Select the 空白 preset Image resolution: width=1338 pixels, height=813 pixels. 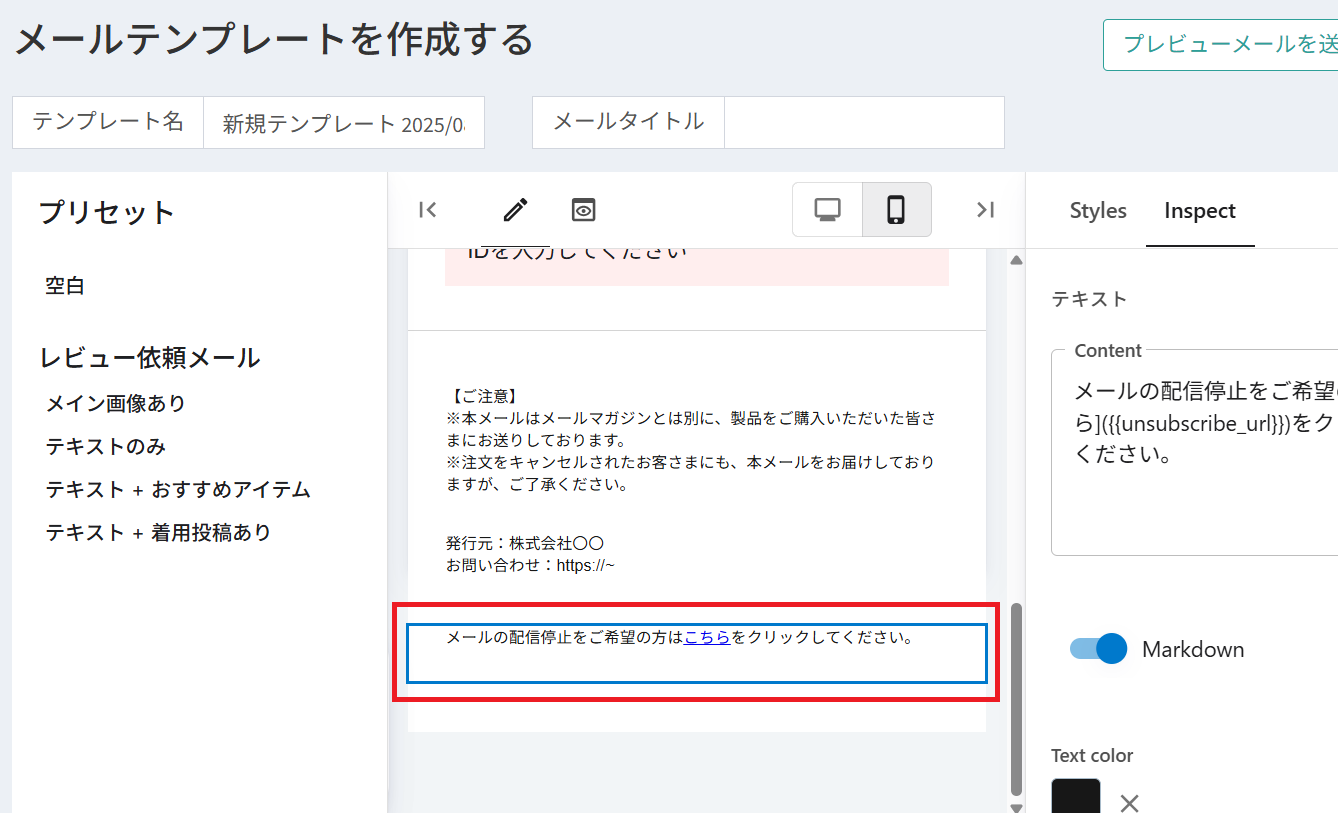pos(65,286)
